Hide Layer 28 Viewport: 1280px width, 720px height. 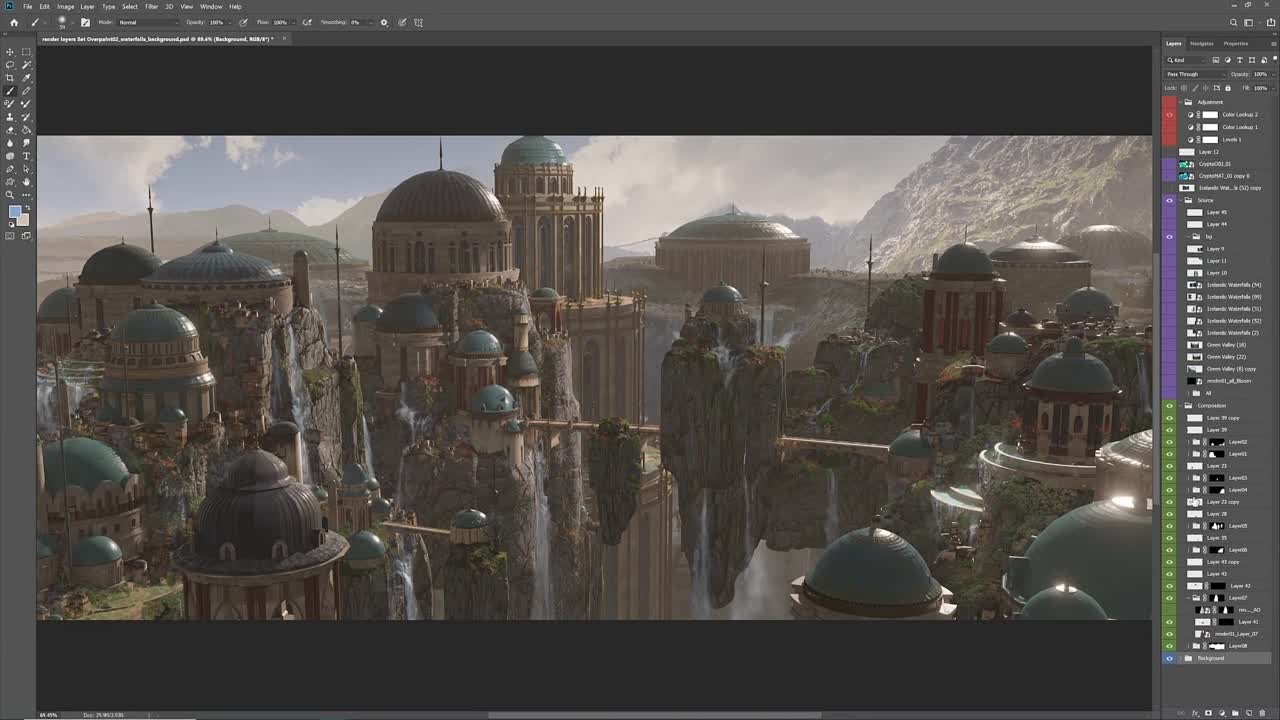(1169, 514)
